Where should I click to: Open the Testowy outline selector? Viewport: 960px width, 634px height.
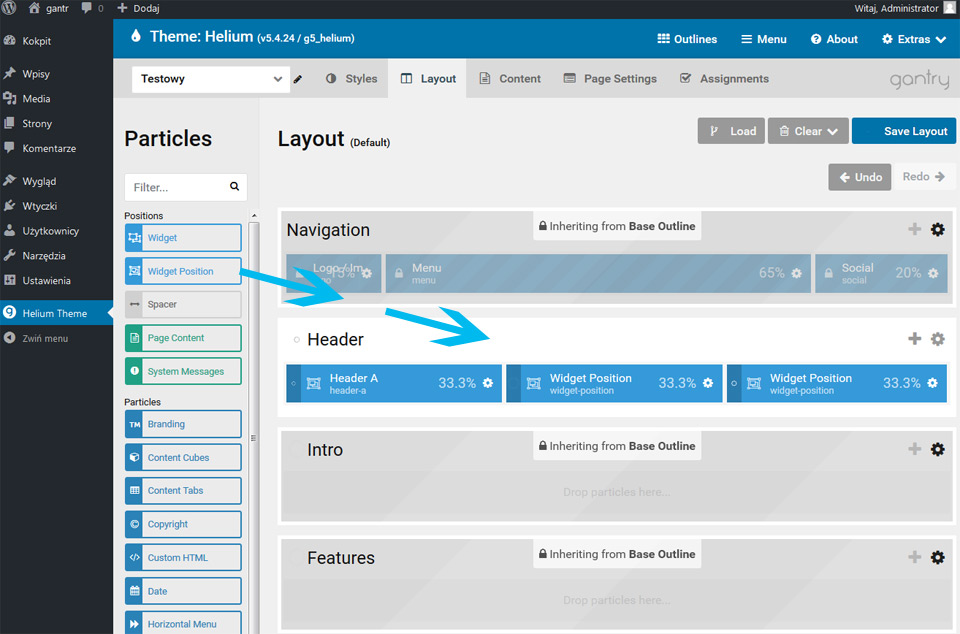[211, 79]
